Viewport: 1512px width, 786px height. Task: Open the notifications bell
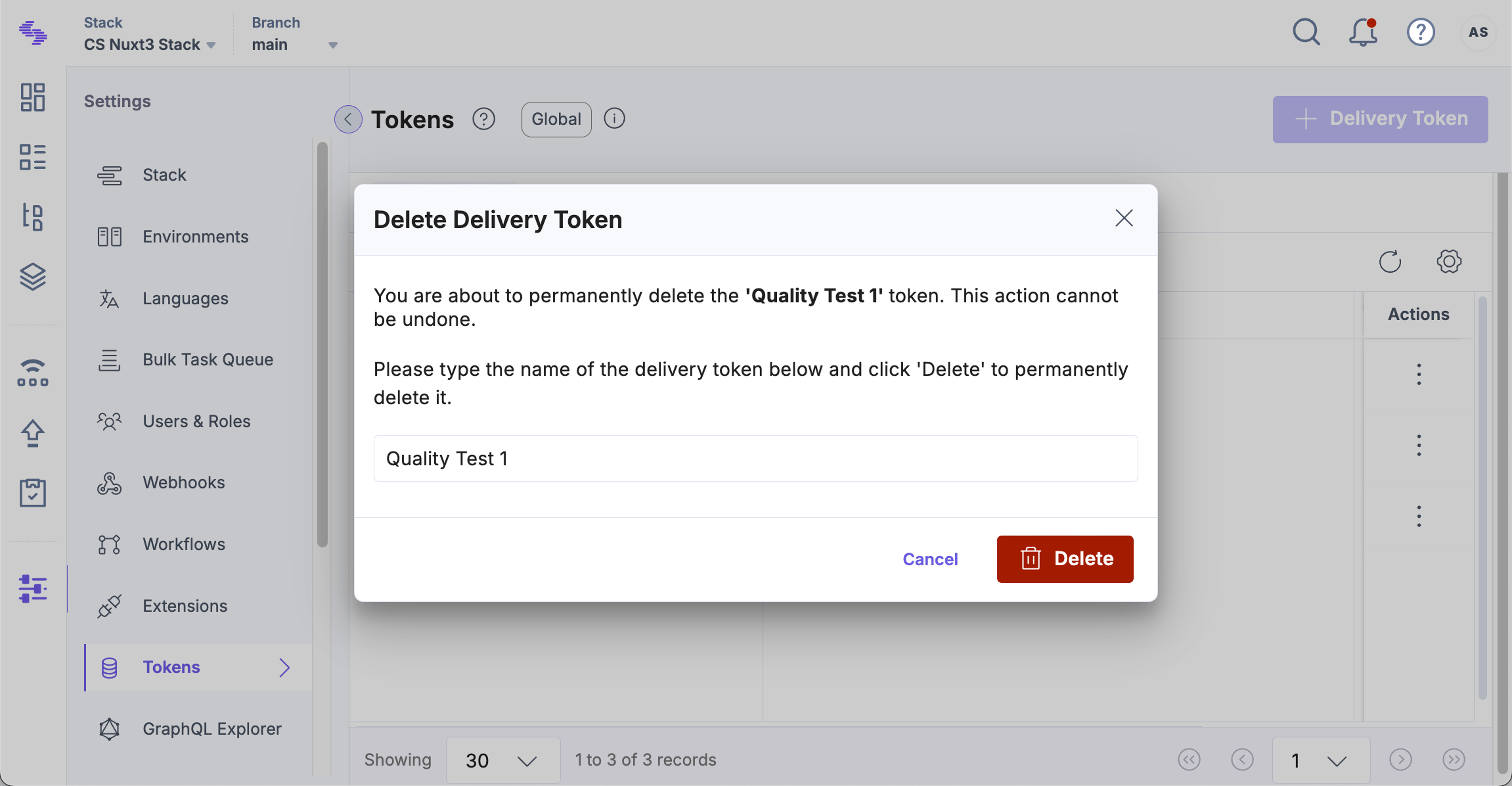pos(1363,32)
